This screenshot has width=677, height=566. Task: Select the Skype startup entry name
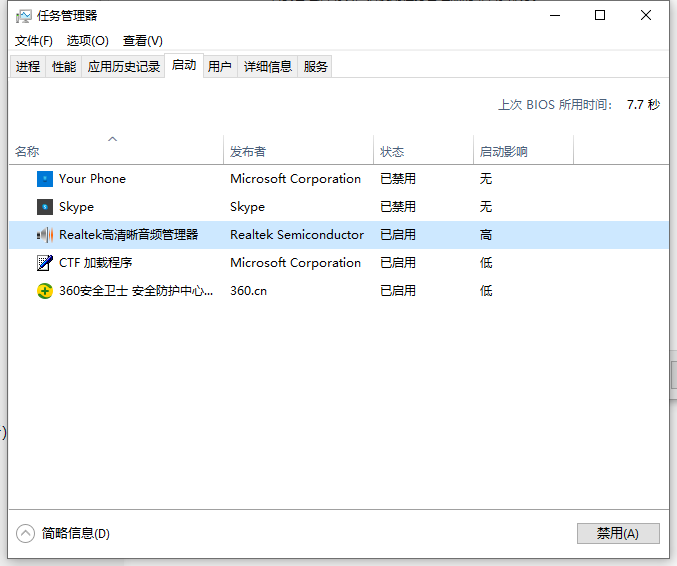tap(76, 207)
